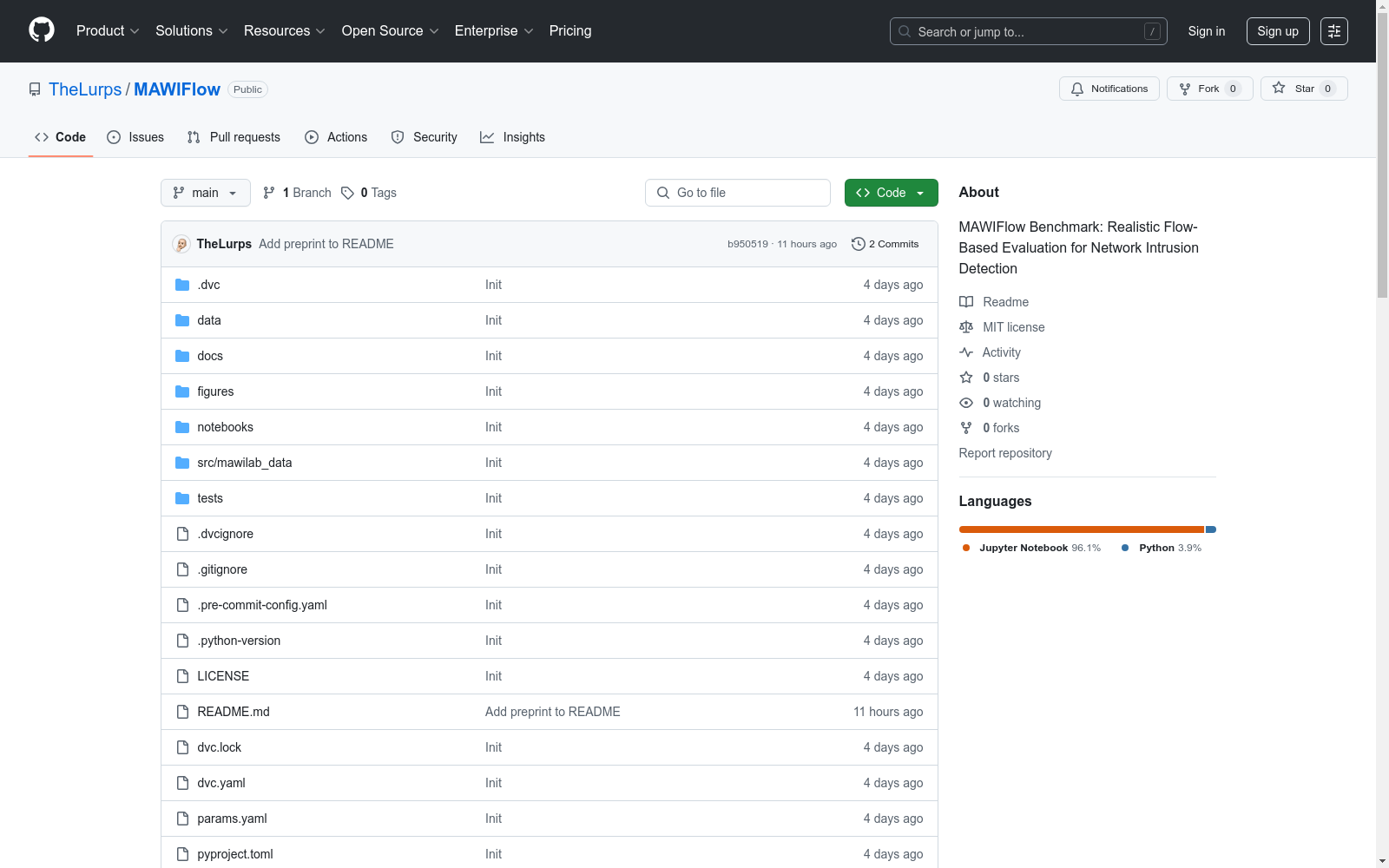Click the Report repository link
Viewport: 1389px width, 868px height.
1005,453
